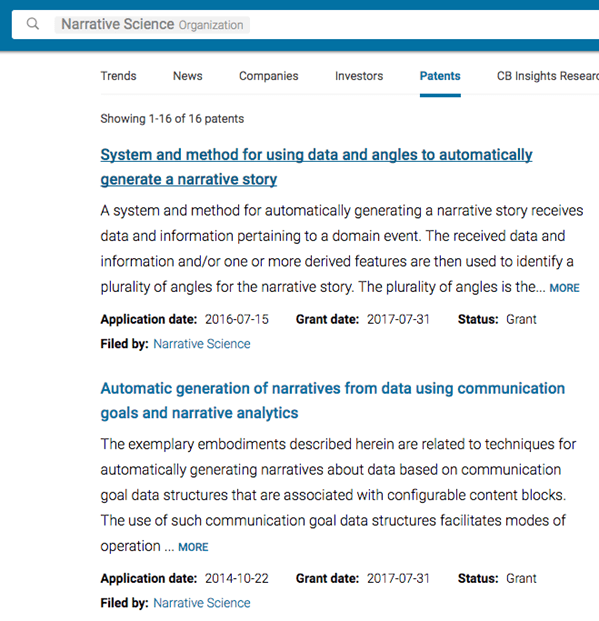The image size is (599, 621).
Task: Open the News tab
Action: coord(187,76)
